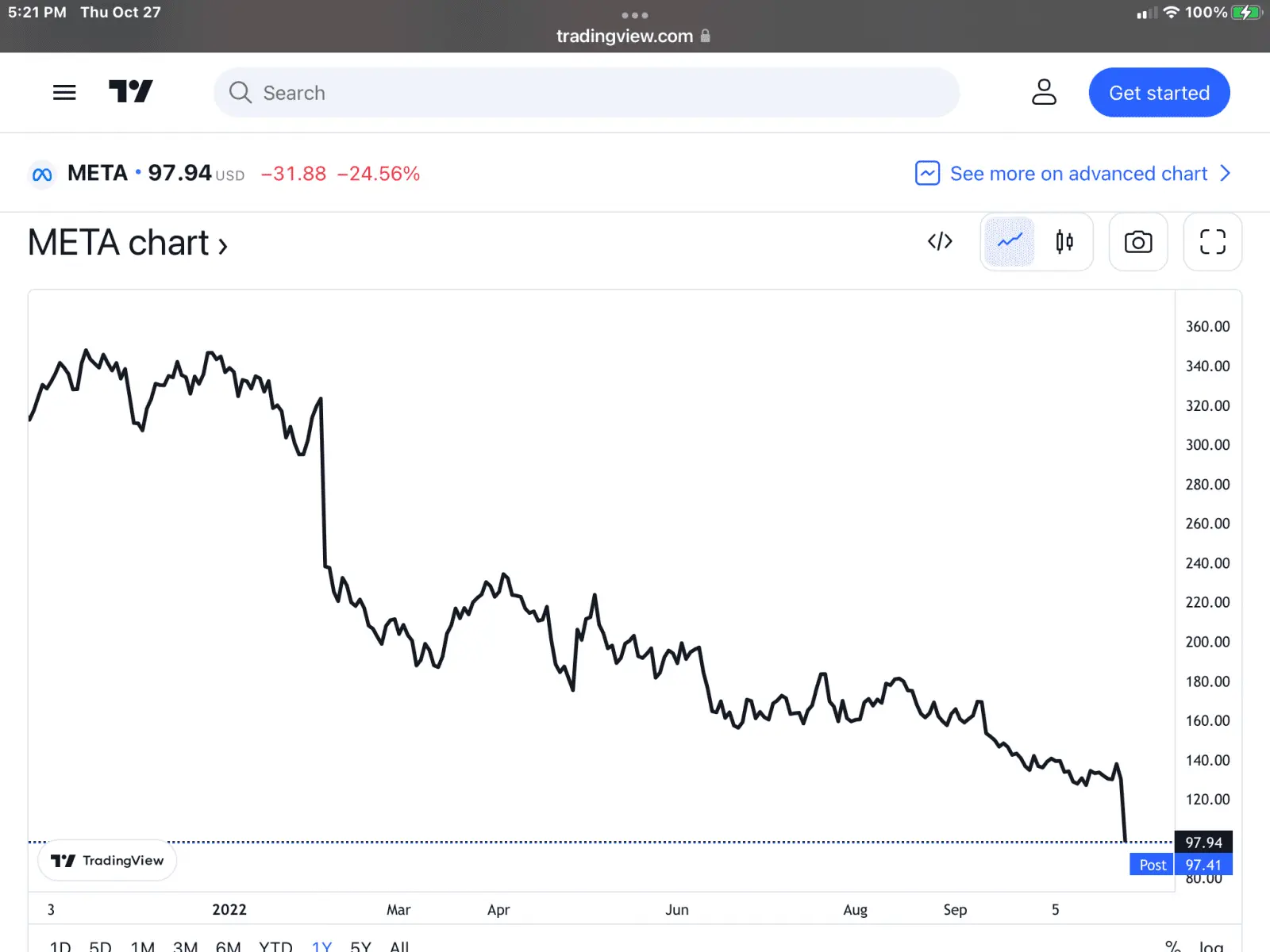Click the TradingView logo in header
Screen dimensions: 1270x952
pyautogui.click(x=130, y=92)
